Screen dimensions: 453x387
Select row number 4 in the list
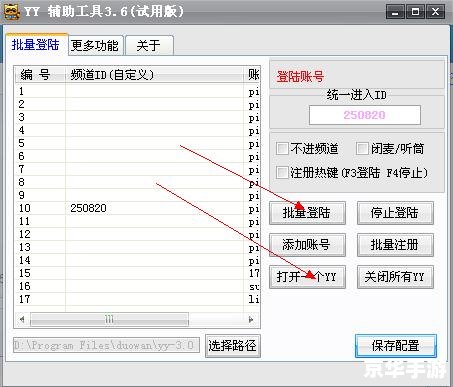pyautogui.click(x=138, y=130)
